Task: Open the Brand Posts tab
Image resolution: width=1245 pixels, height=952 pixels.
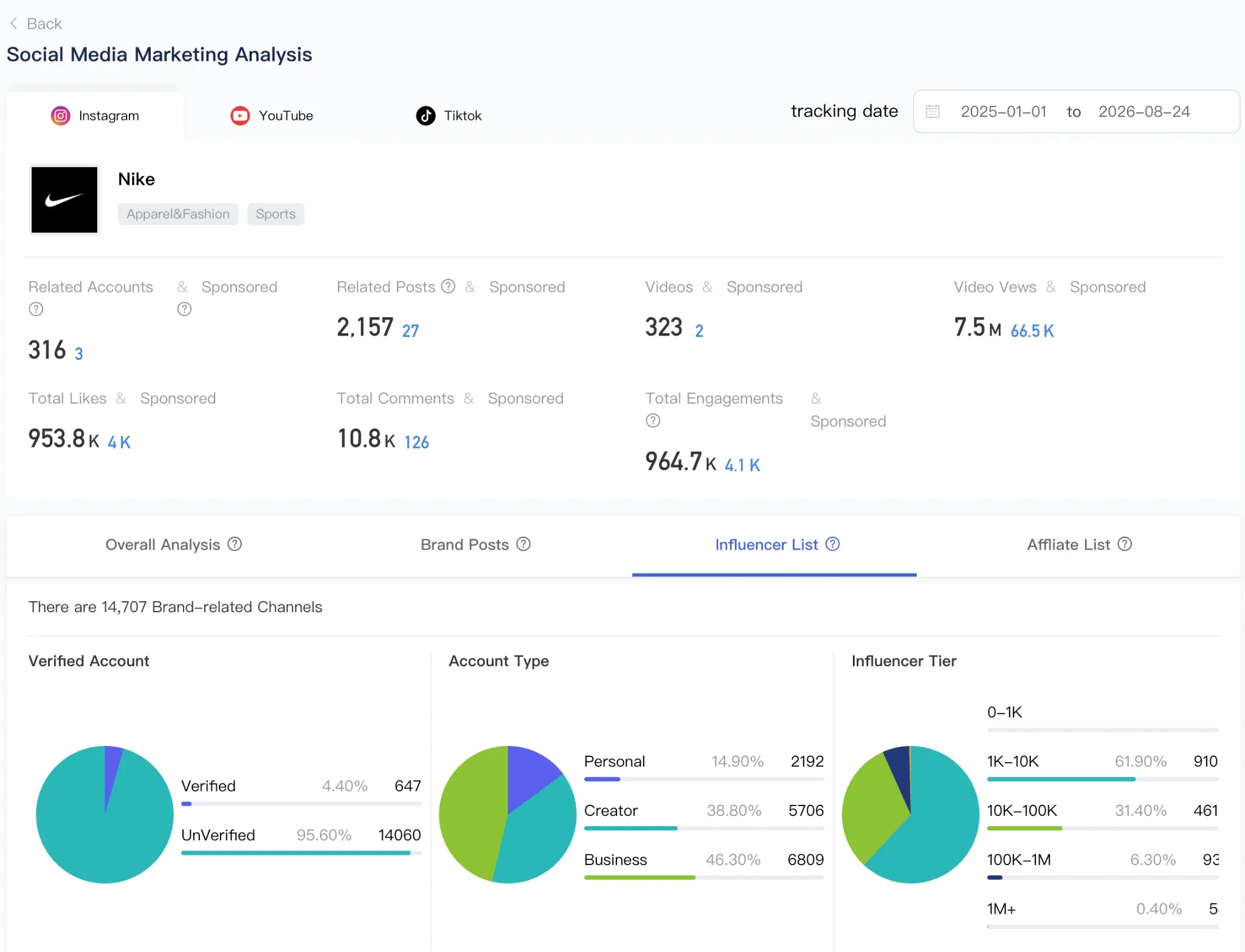Action: pyautogui.click(x=475, y=545)
